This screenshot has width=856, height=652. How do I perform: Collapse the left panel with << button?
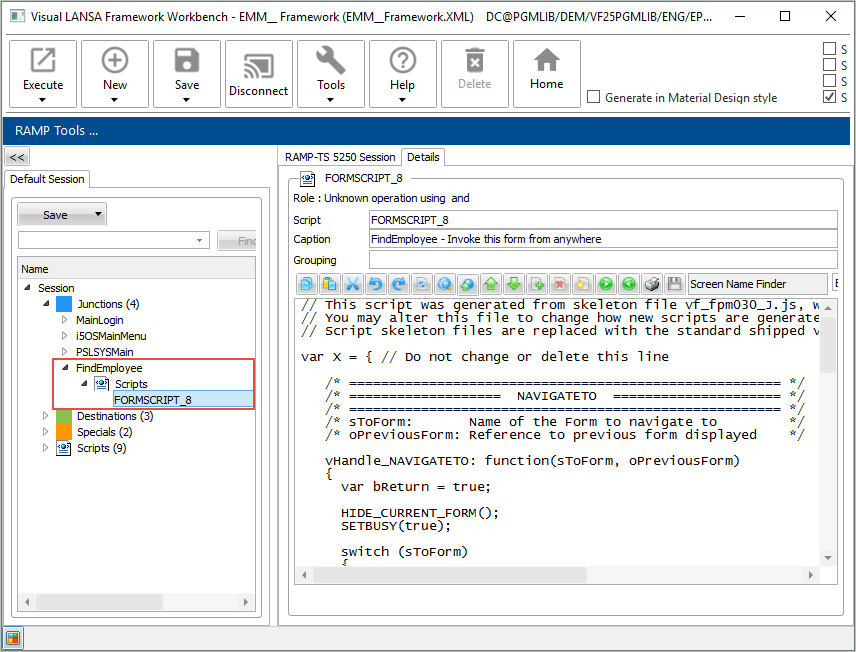click(x=17, y=157)
